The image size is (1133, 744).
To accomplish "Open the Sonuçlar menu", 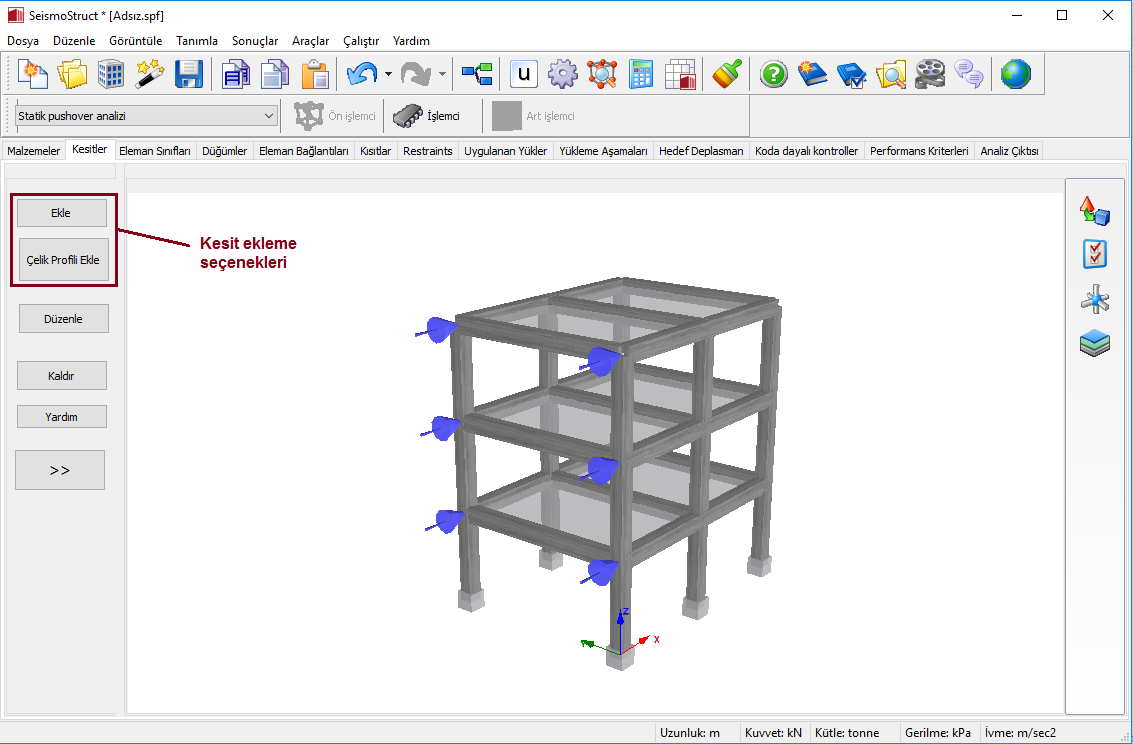I will click(255, 41).
